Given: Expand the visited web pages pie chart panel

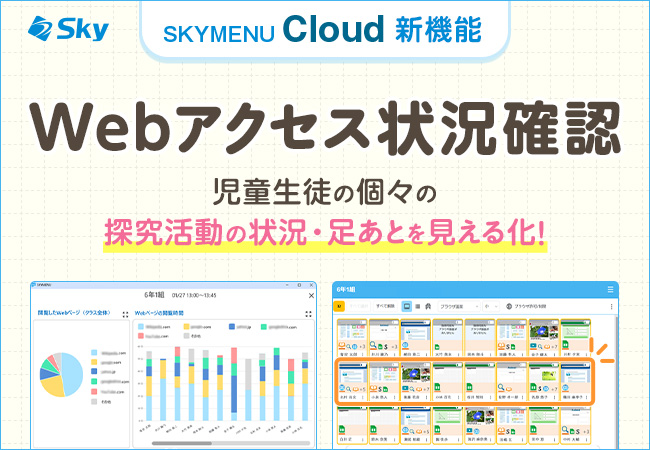Looking at the screenshot, I should [123, 313].
